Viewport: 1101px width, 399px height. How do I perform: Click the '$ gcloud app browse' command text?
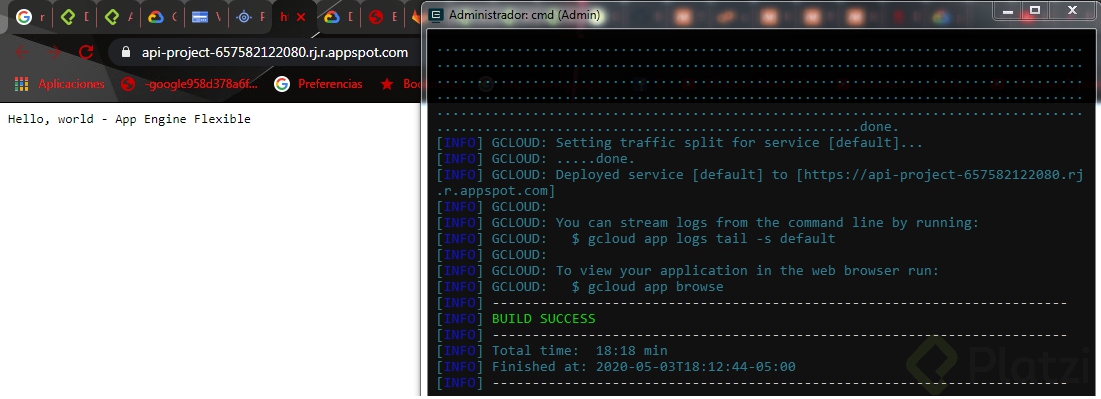pyautogui.click(x=647, y=287)
